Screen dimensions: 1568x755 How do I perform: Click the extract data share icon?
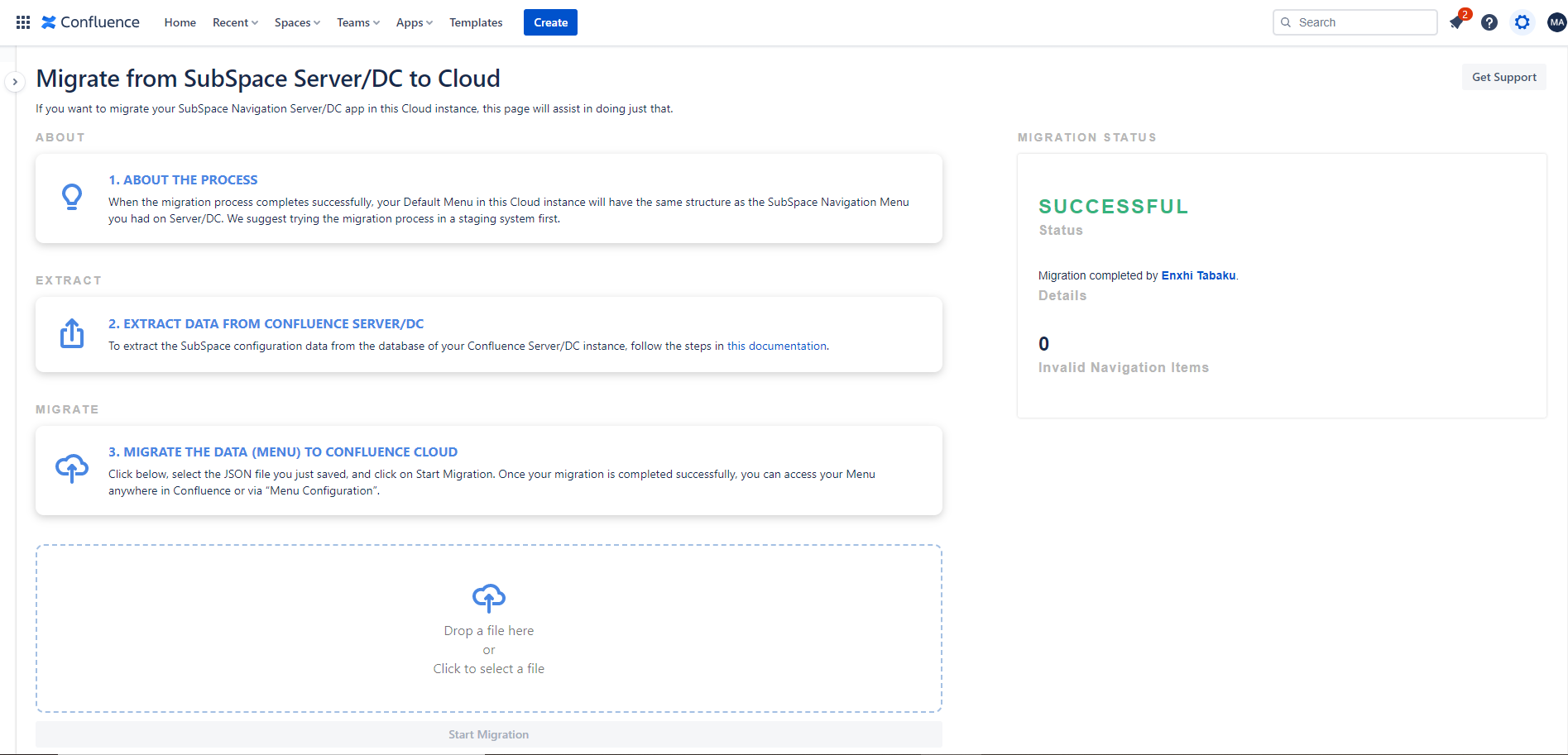72,333
